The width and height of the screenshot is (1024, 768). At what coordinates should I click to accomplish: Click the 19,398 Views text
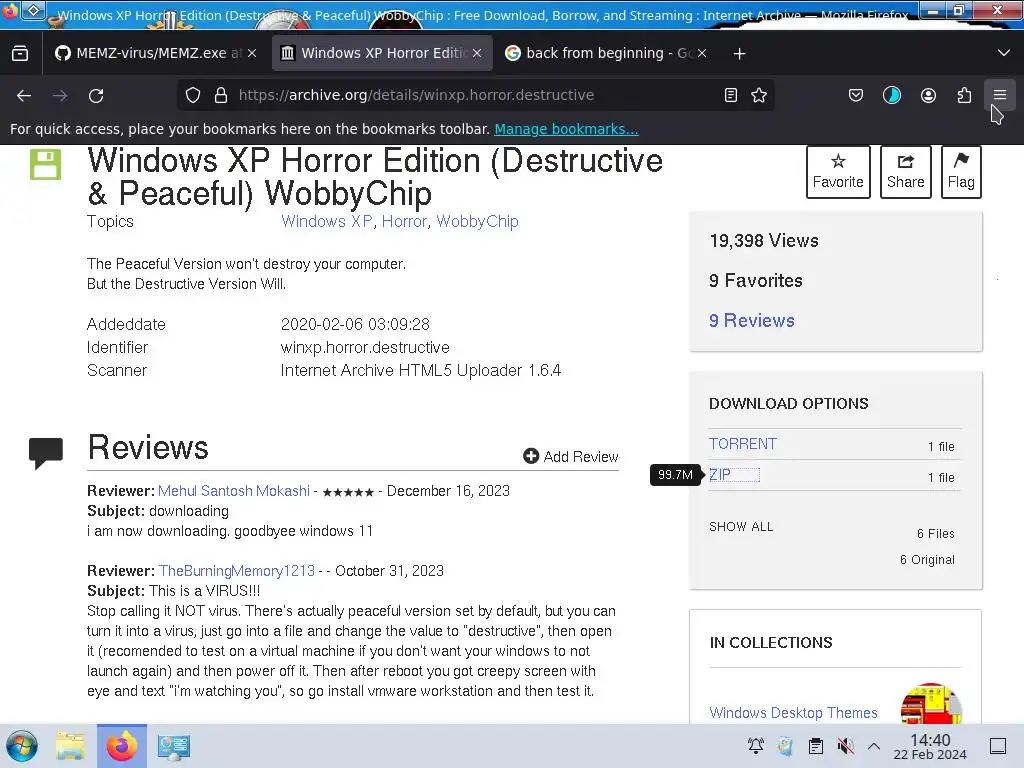(763, 241)
